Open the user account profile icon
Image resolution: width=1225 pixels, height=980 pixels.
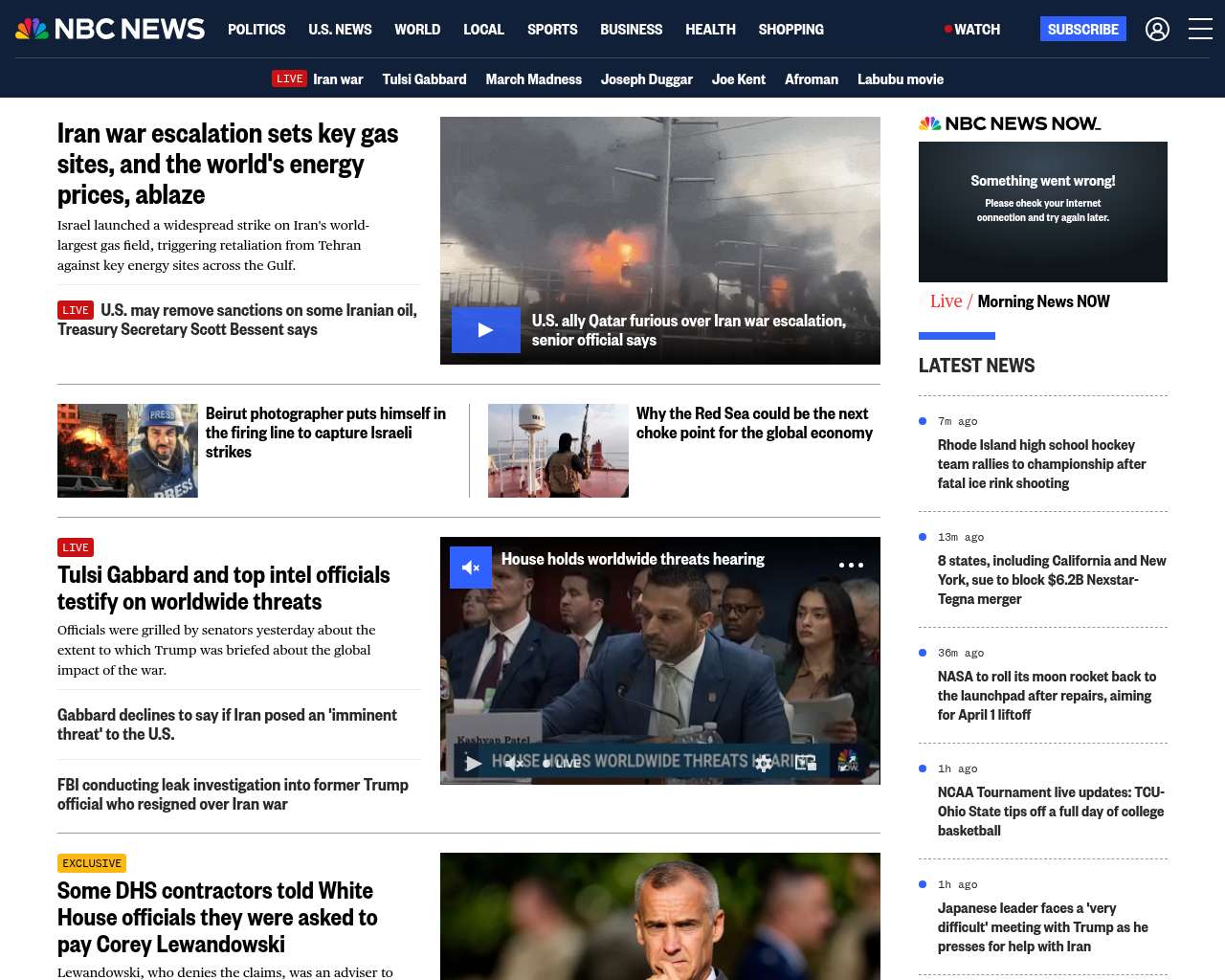coord(1157,30)
